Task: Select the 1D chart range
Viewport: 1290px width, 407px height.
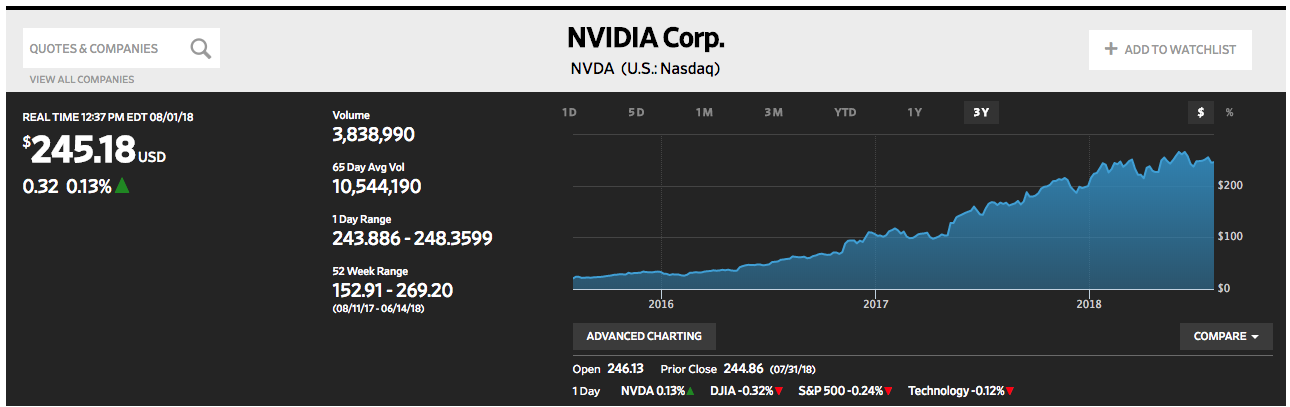Action: click(569, 112)
